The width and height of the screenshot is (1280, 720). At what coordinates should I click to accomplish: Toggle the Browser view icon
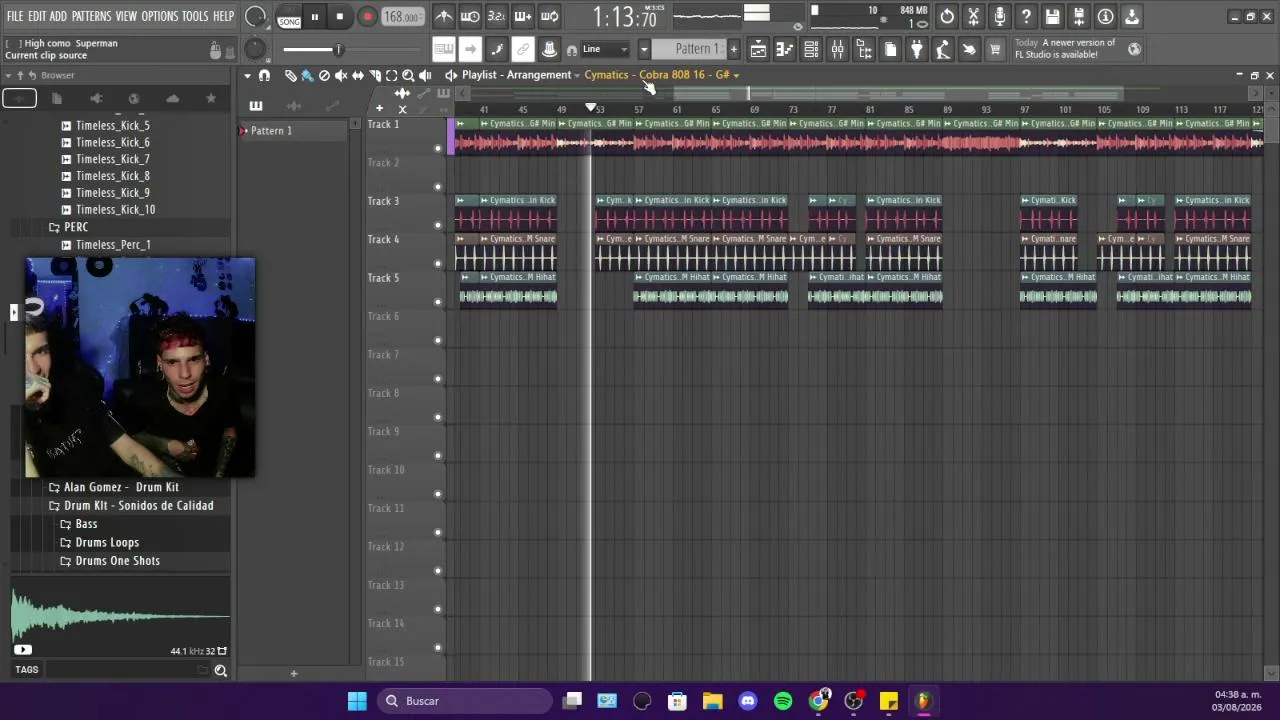(864, 49)
